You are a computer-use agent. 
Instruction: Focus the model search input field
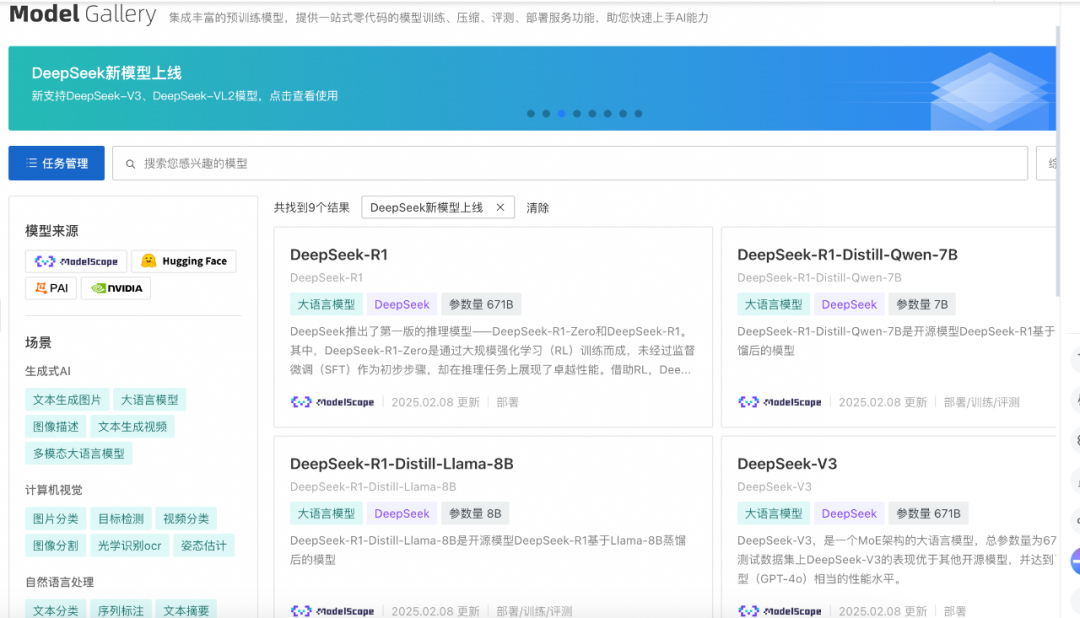[570, 163]
